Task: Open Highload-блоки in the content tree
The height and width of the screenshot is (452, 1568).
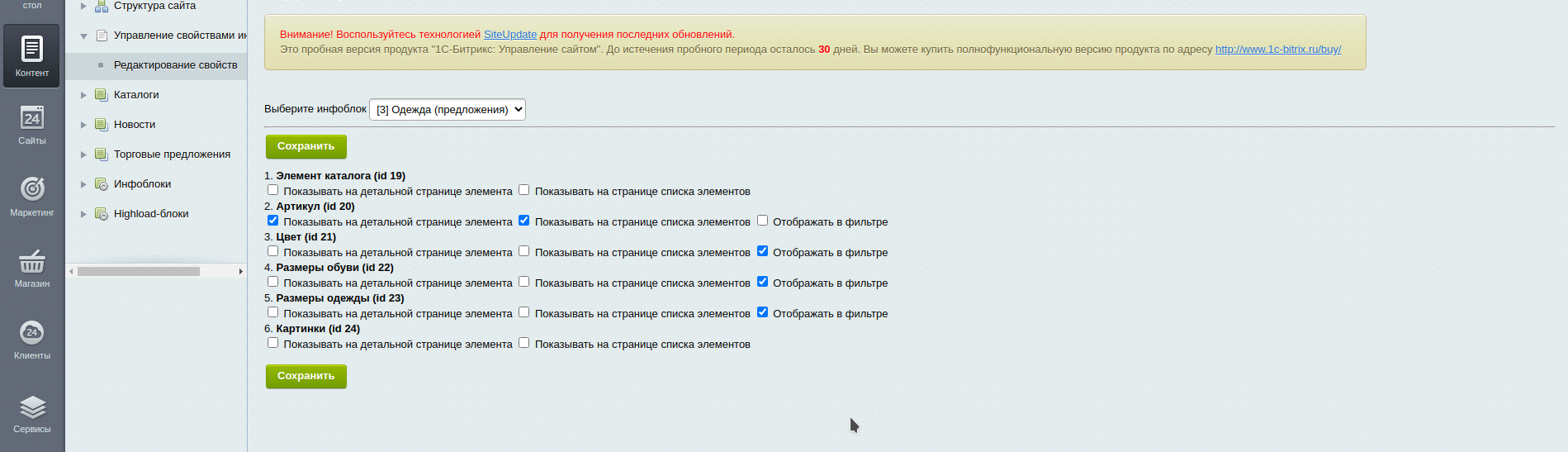Action: (x=151, y=214)
